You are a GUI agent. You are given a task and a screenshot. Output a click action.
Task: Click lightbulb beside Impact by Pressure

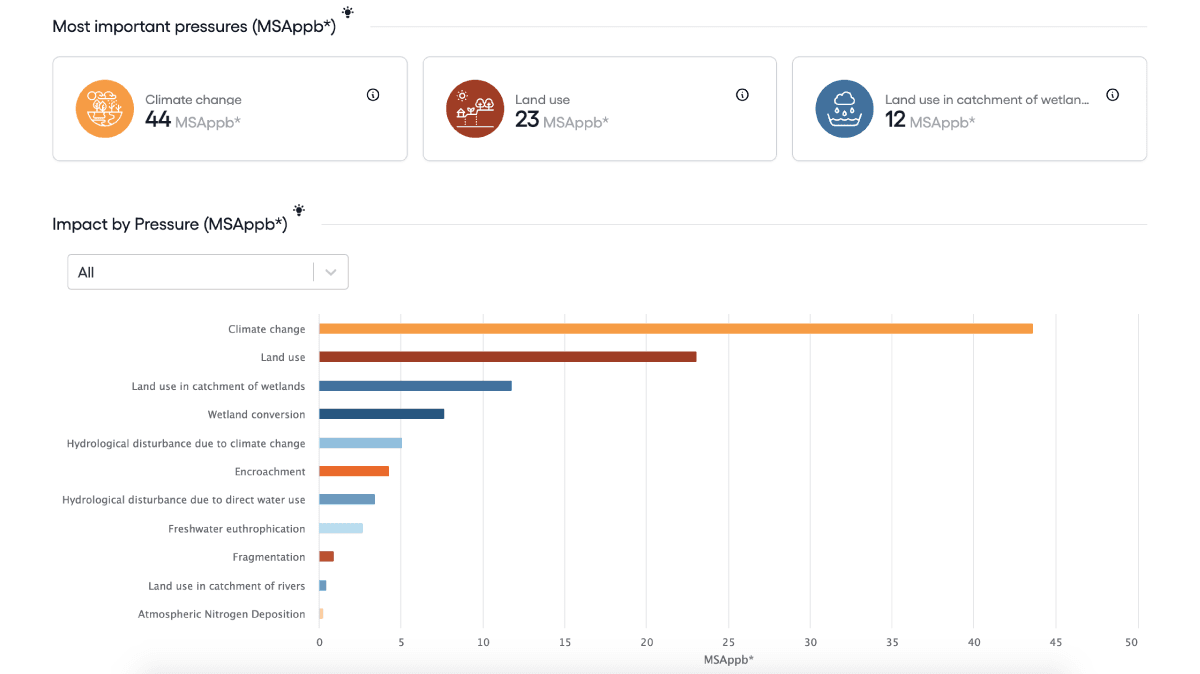[299, 210]
